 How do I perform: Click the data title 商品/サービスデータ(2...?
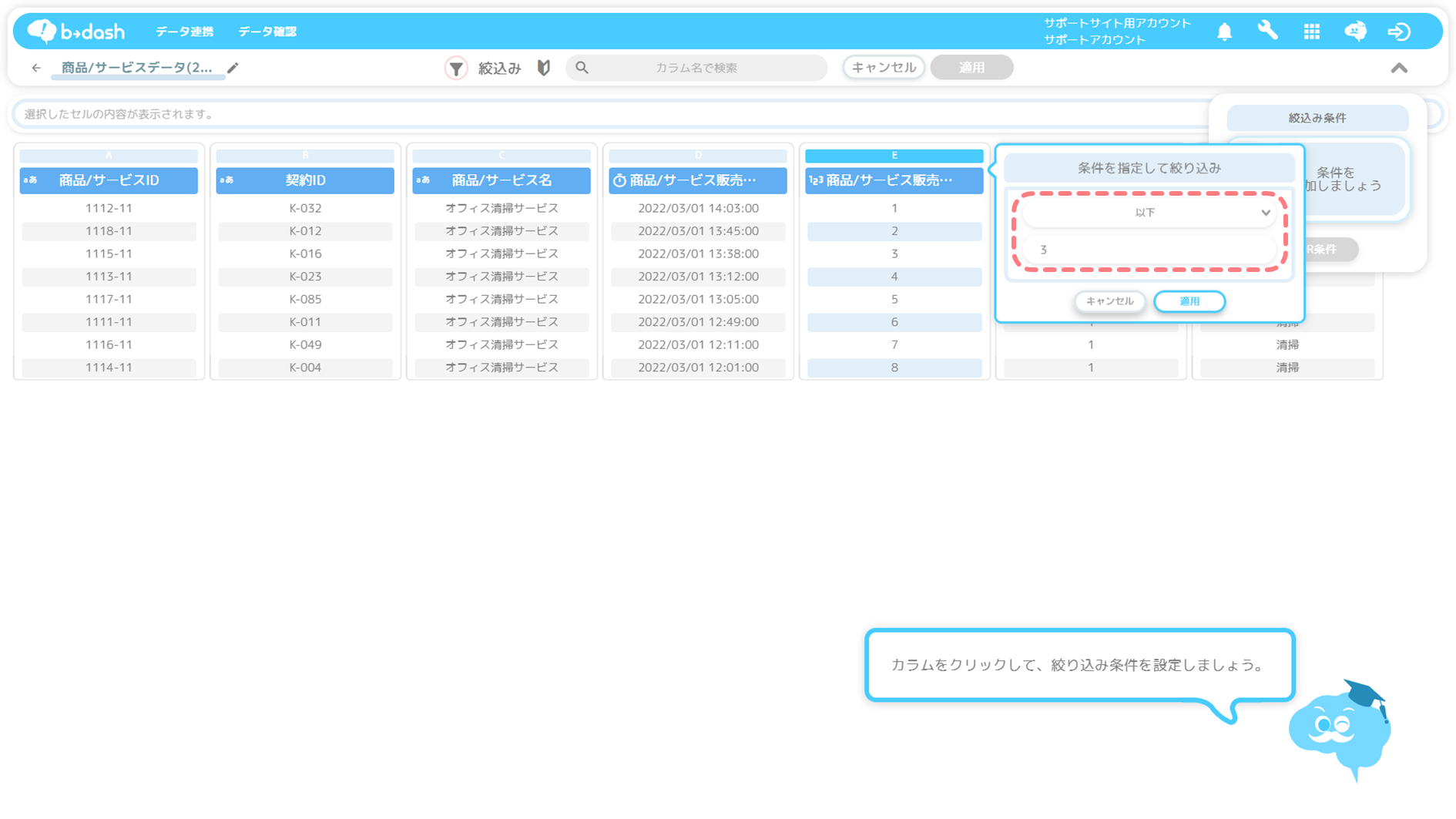136,68
